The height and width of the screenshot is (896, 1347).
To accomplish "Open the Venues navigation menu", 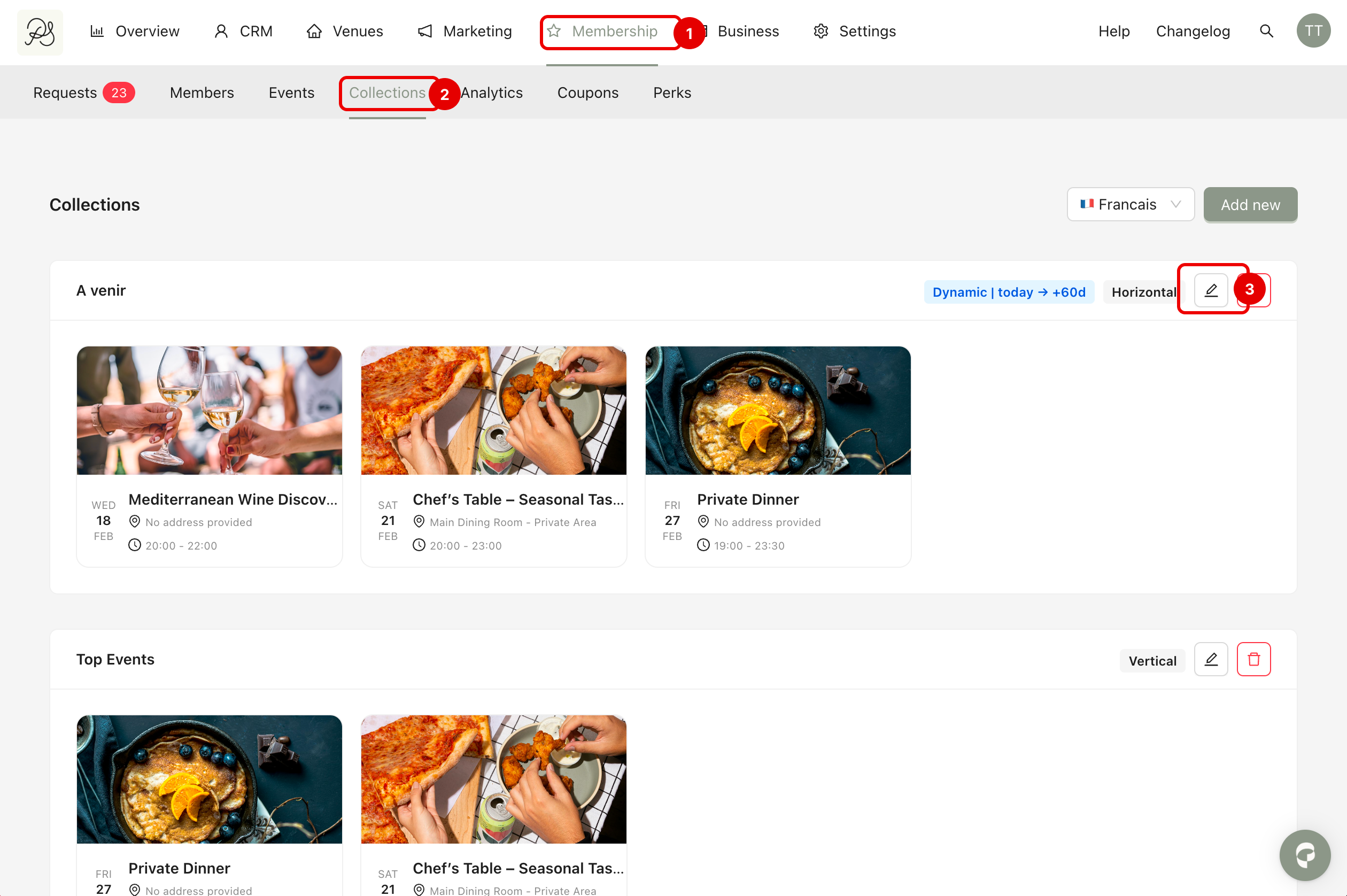I will click(344, 31).
